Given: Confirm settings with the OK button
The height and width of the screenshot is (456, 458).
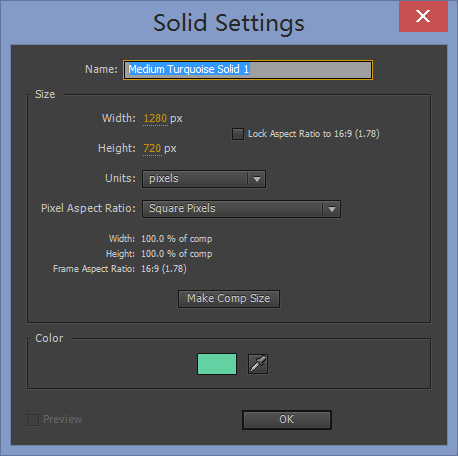Looking at the screenshot, I should click(287, 420).
